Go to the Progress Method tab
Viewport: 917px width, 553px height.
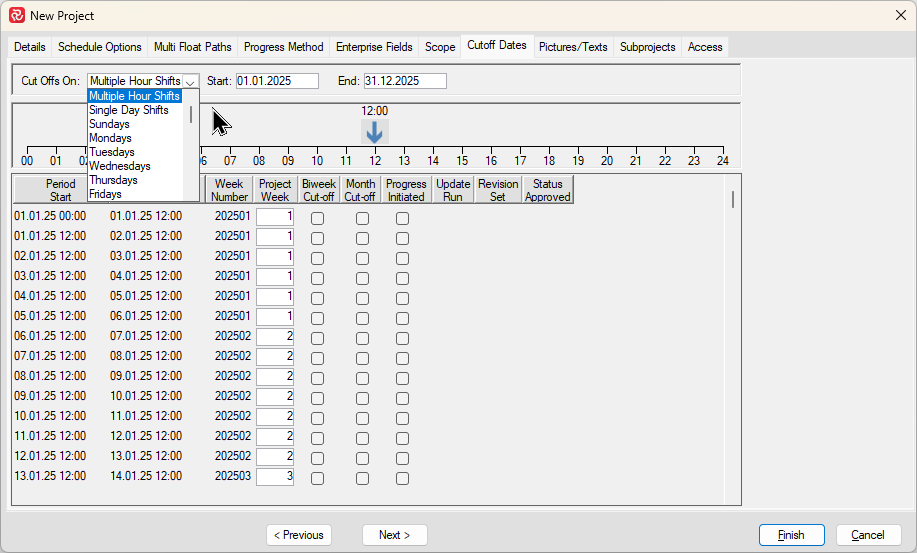[284, 47]
